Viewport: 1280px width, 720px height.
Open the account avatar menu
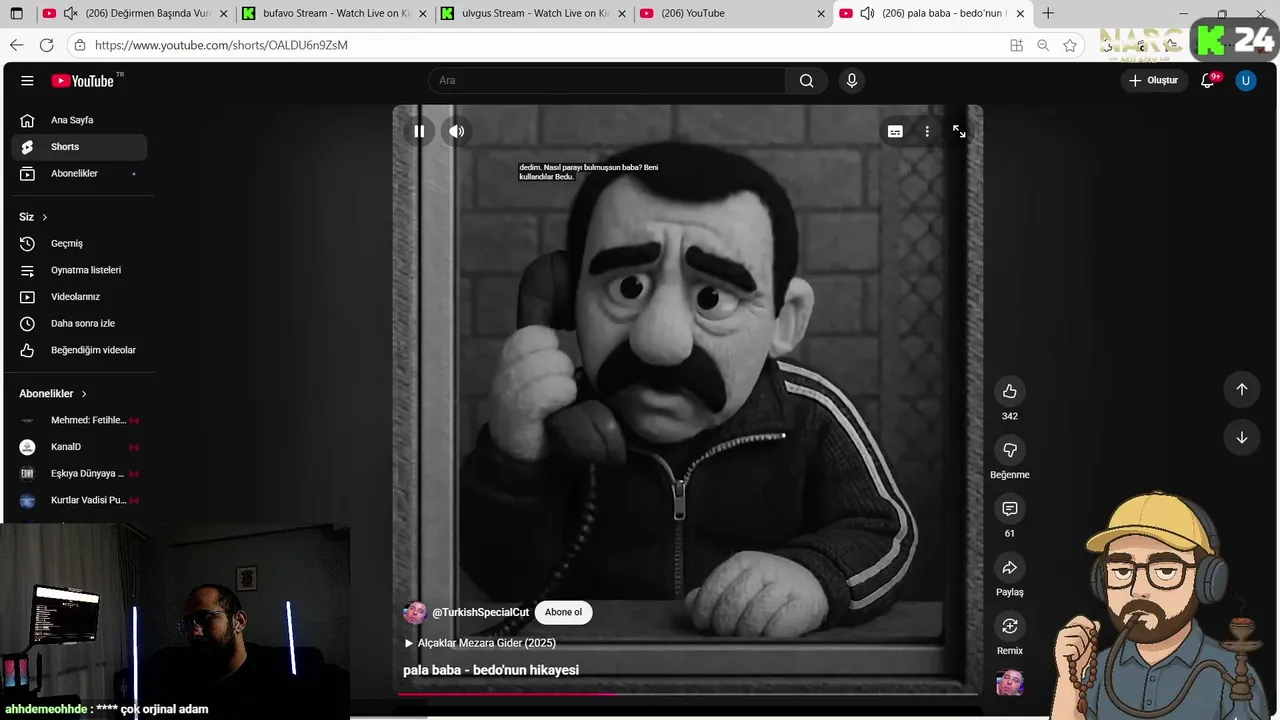point(1245,81)
